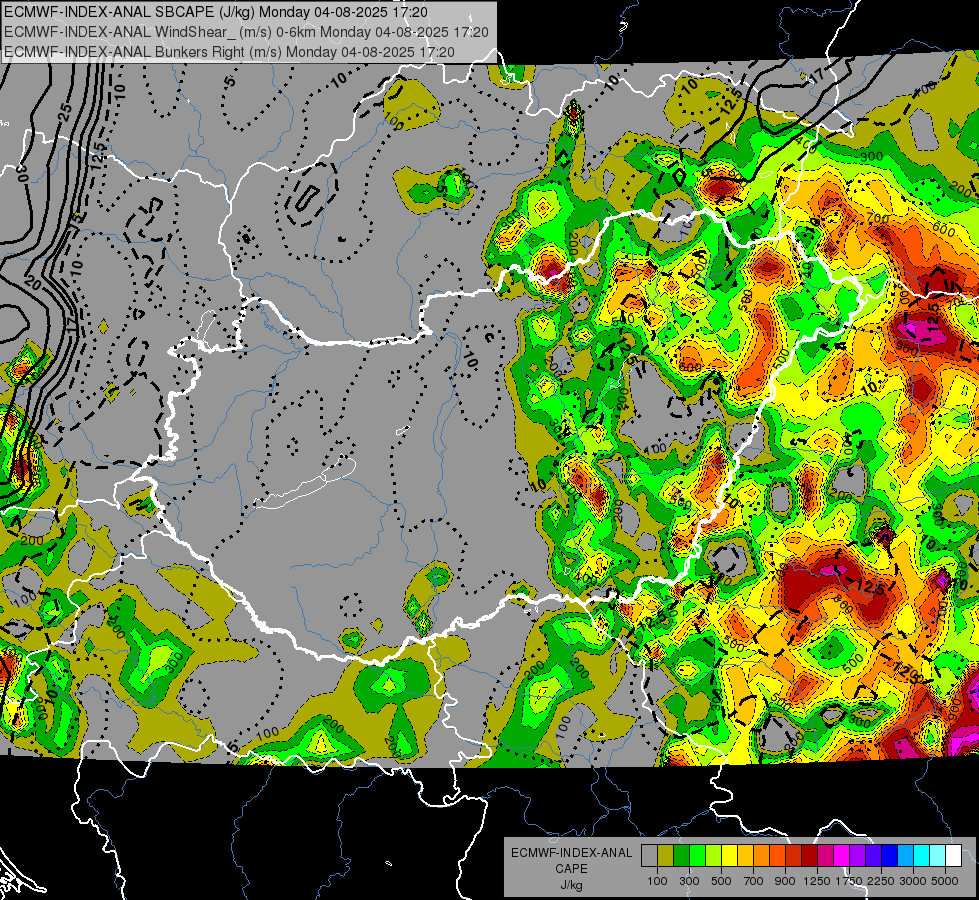Select the white swatch ending the legend

953,856
